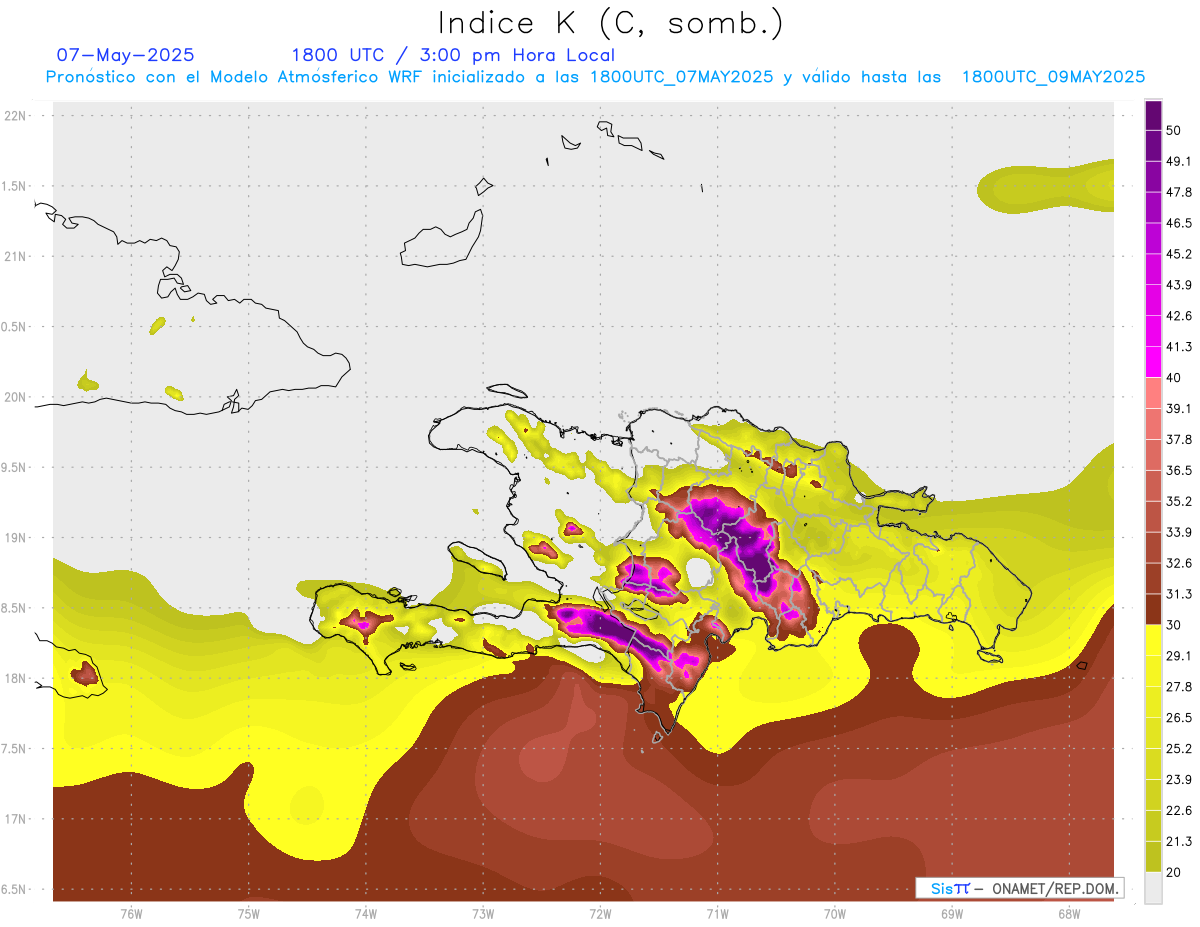The height and width of the screenshot is (927, 1200).
Task: Click the gray swatch below 20 on colorbar
Action: 1154,888
